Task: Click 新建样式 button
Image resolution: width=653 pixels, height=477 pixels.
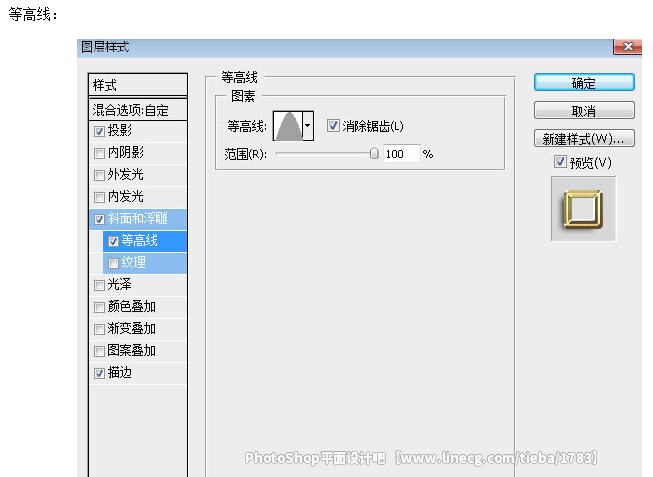Action: [x=584, y=139]
